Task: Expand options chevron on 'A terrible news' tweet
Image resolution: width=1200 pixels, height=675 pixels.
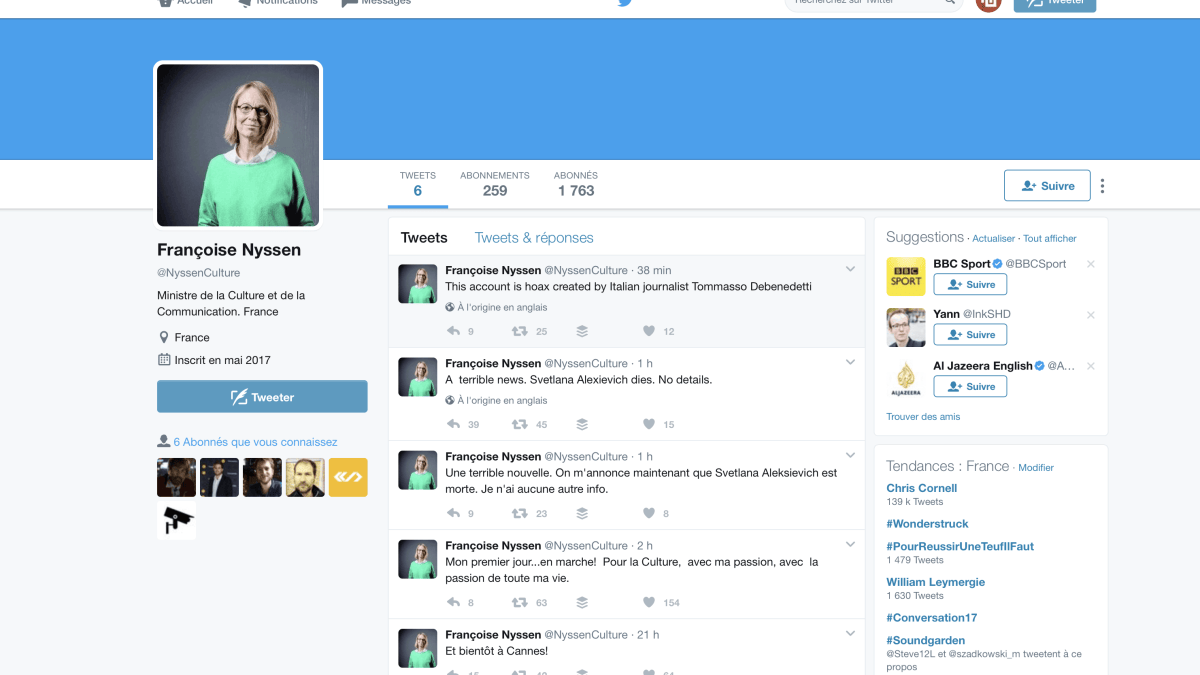Action: pyautogui.click(x=850, y=362)
